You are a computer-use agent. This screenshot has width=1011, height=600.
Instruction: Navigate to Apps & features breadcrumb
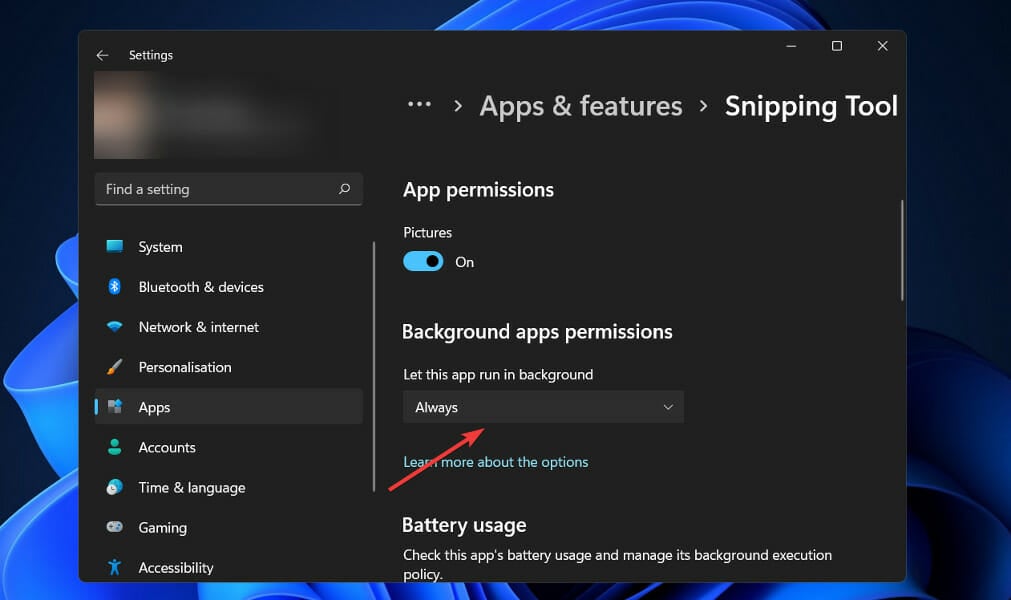pyautogui.click(x=581, y=106)
